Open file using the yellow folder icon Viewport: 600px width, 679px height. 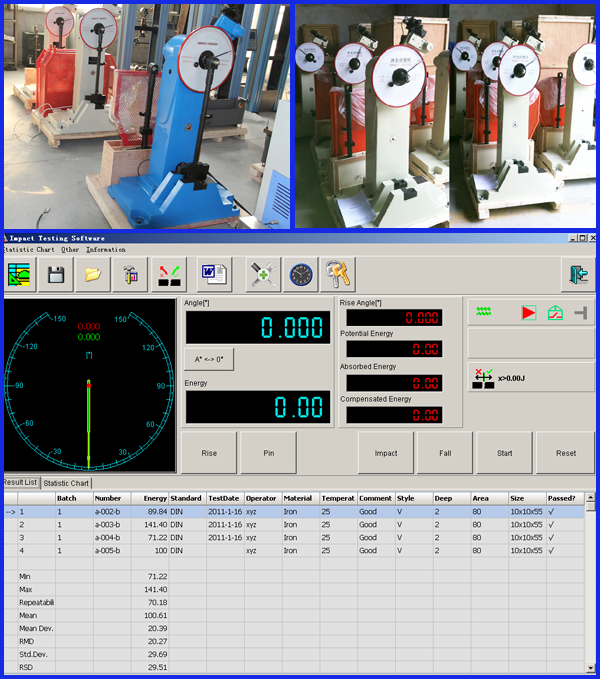pos(92,274)
